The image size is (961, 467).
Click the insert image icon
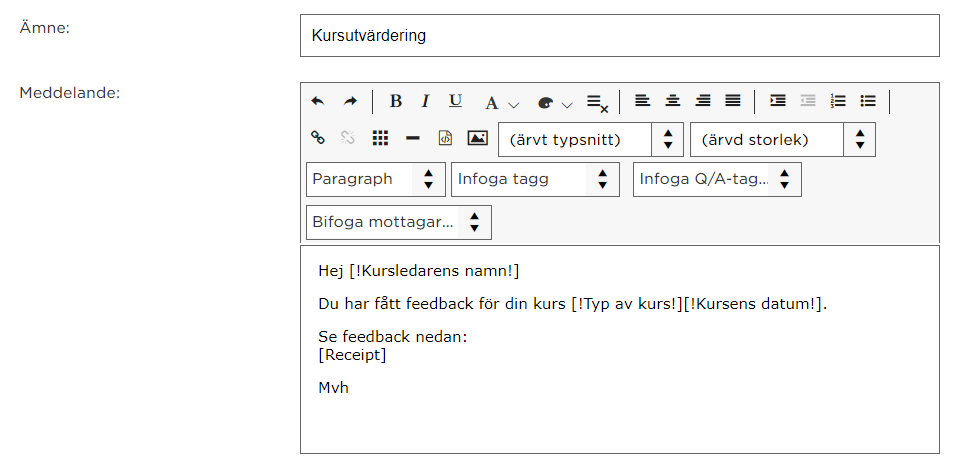click(x=477, y=138)
